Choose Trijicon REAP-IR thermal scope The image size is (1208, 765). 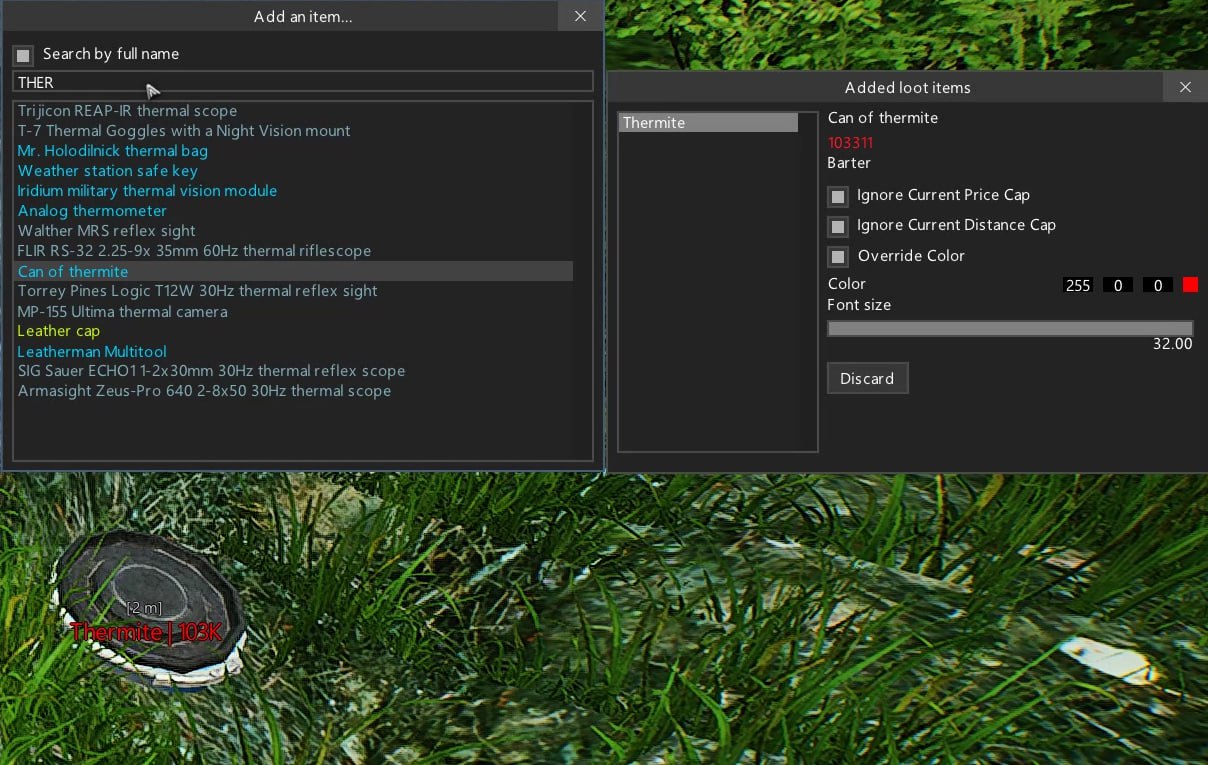tap(127, 111)
